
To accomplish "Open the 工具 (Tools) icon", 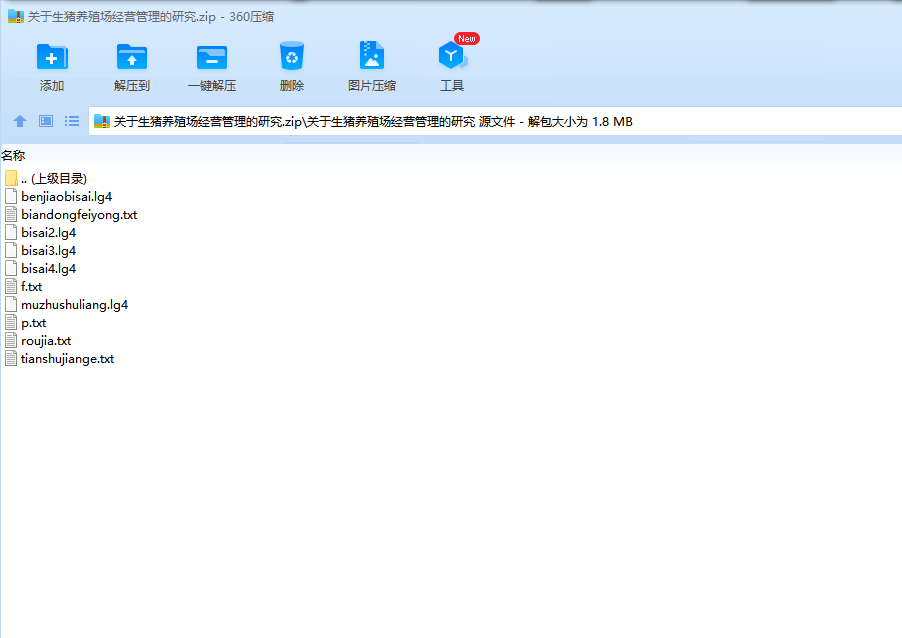I will tap(452, 55).
